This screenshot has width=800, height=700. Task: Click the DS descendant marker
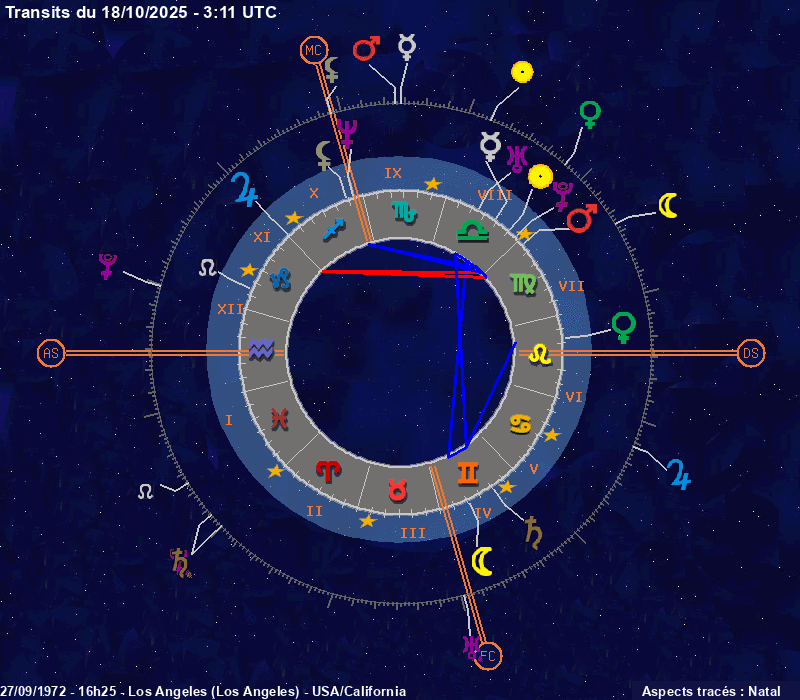click(x=751, y=353)
